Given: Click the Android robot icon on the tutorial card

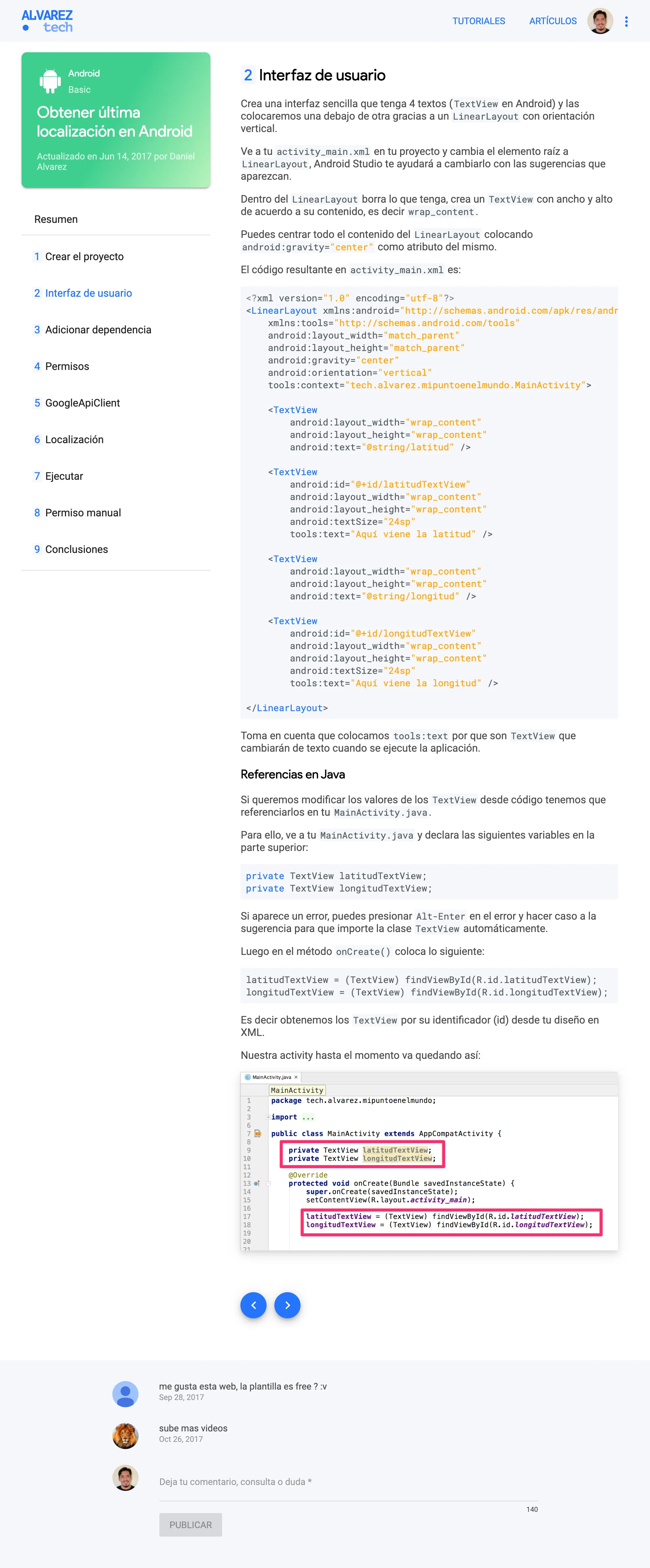Looking at the screenshot, I should click(50, 81).
